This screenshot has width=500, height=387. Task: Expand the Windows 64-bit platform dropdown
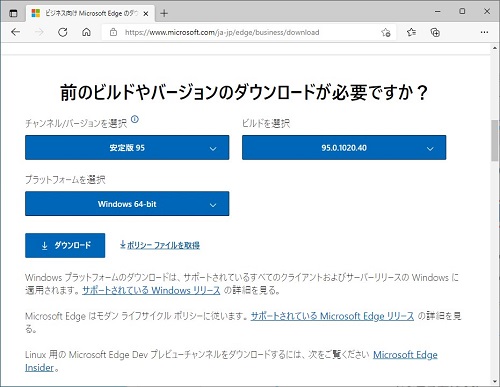coord(127,203)
